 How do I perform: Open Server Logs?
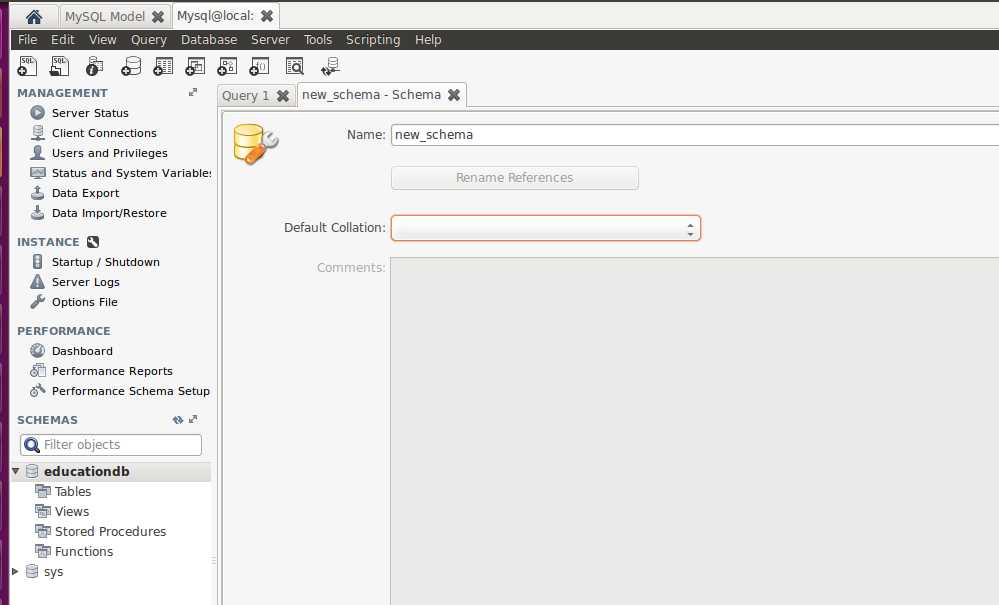[x=85, y=282]
